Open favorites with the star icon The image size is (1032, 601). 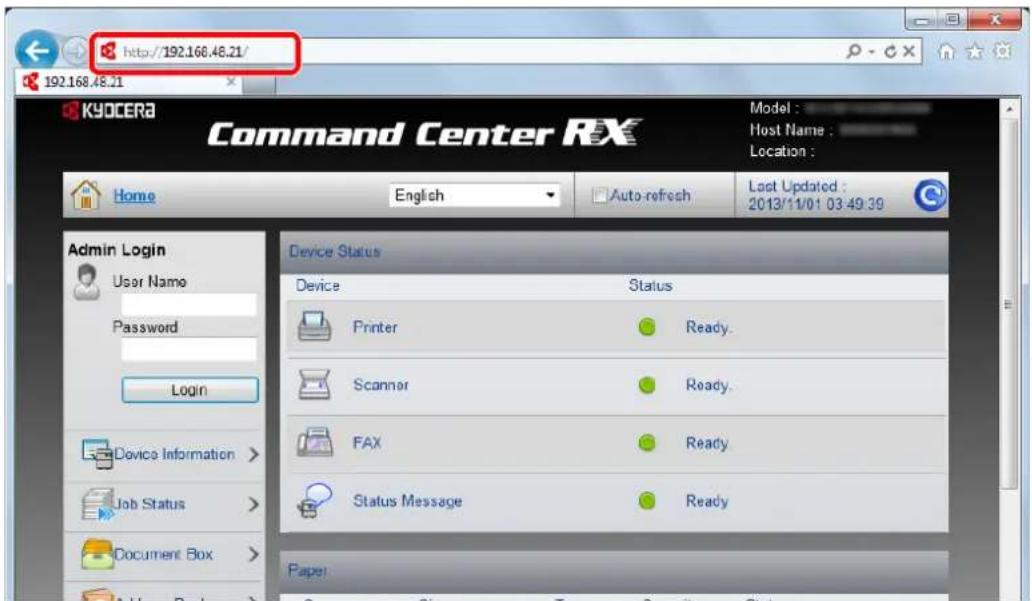click(x=974, y=51)
